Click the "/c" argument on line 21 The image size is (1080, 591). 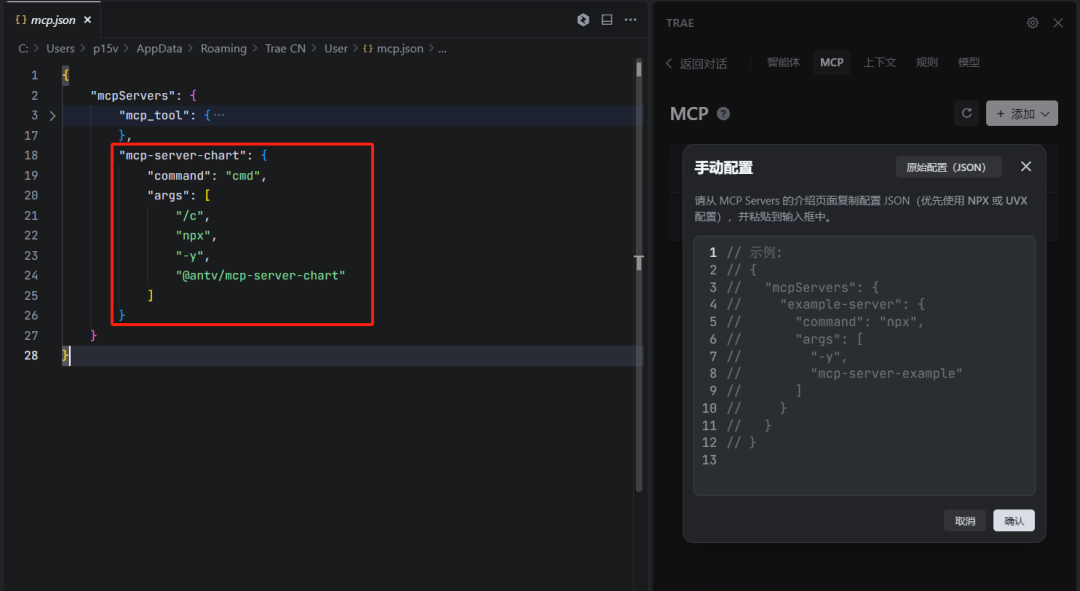(189, 216)
